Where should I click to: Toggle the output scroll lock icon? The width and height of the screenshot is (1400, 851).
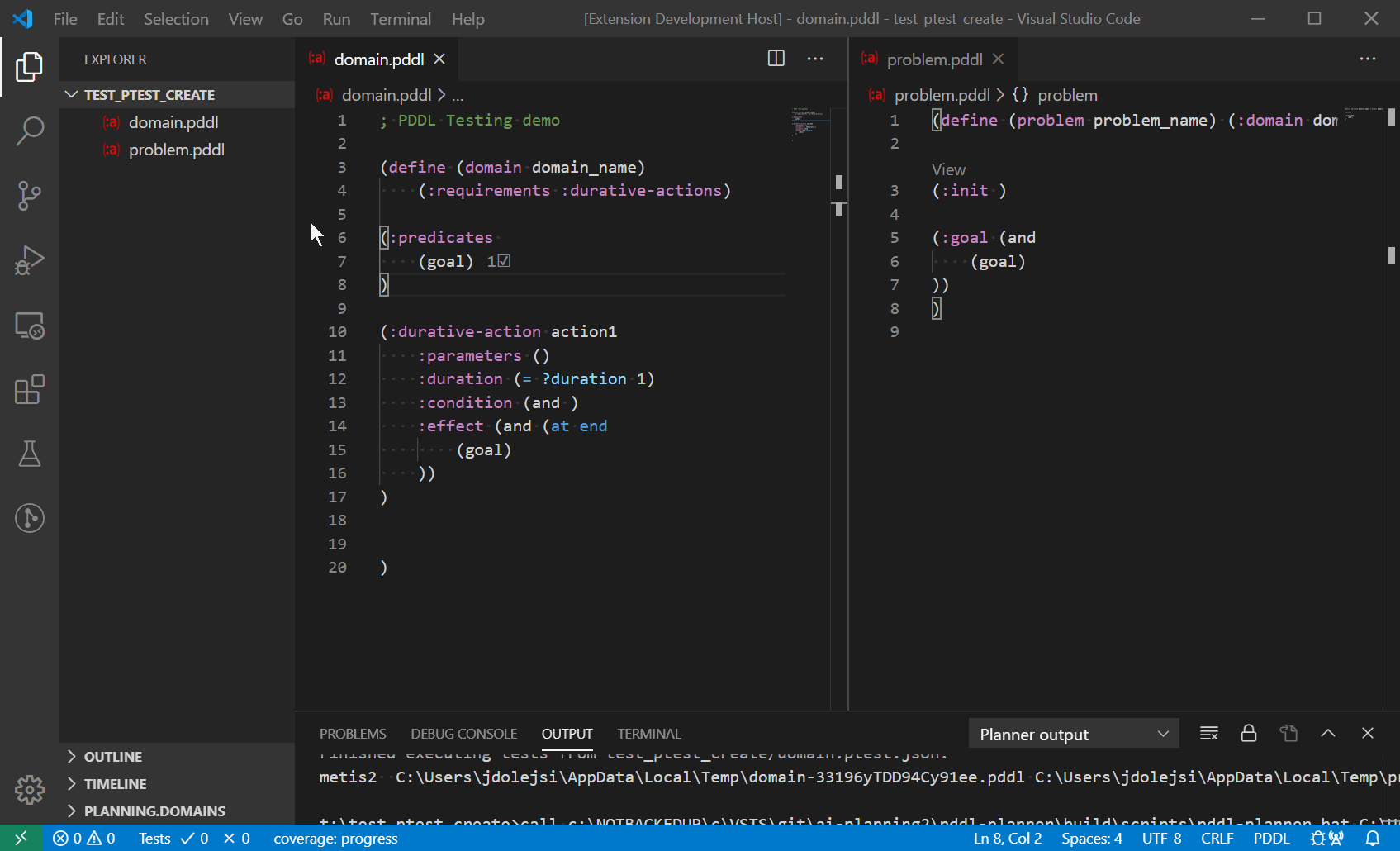1249,734
